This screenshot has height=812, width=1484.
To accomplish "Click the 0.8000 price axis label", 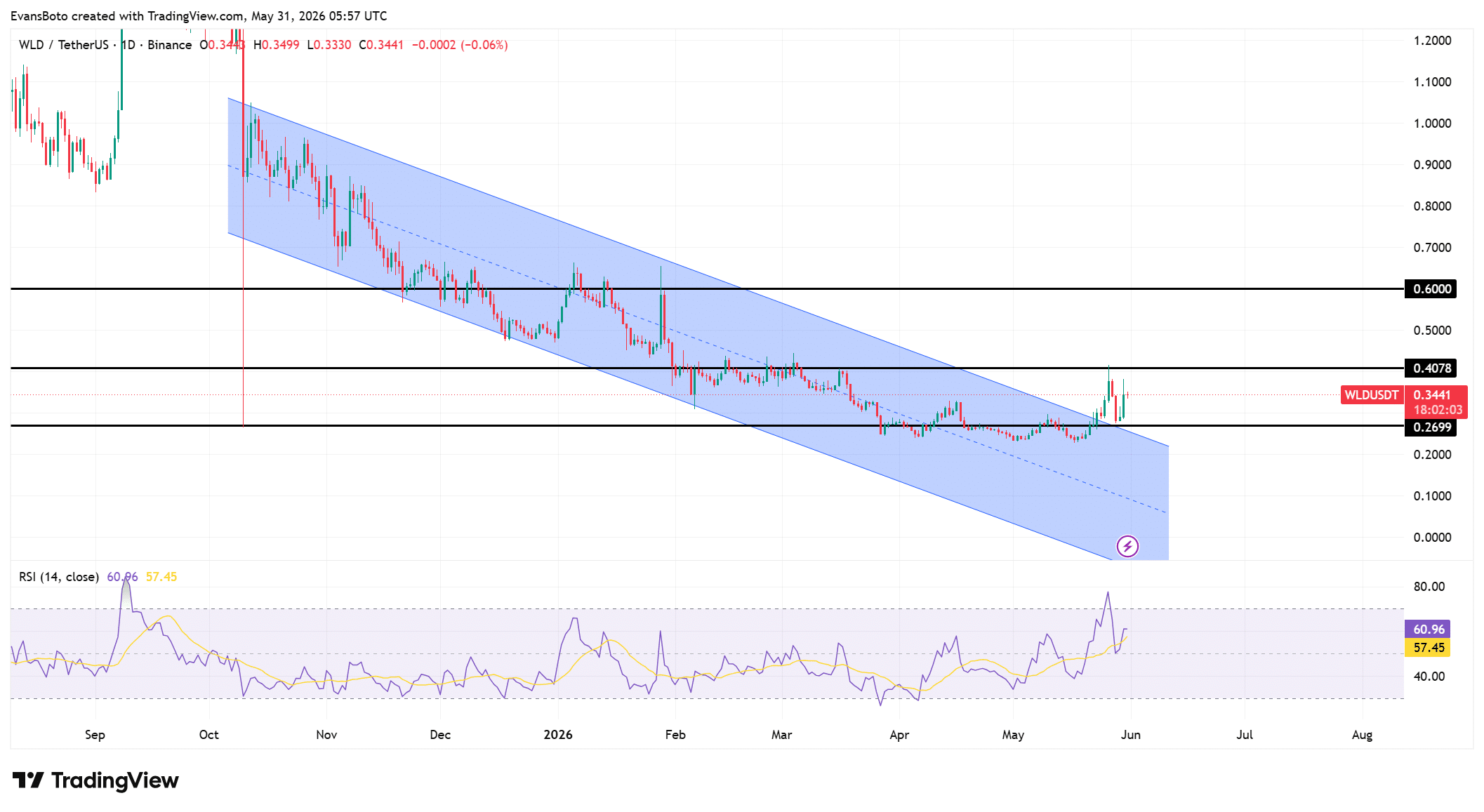I will click(x=1432, y=206).
